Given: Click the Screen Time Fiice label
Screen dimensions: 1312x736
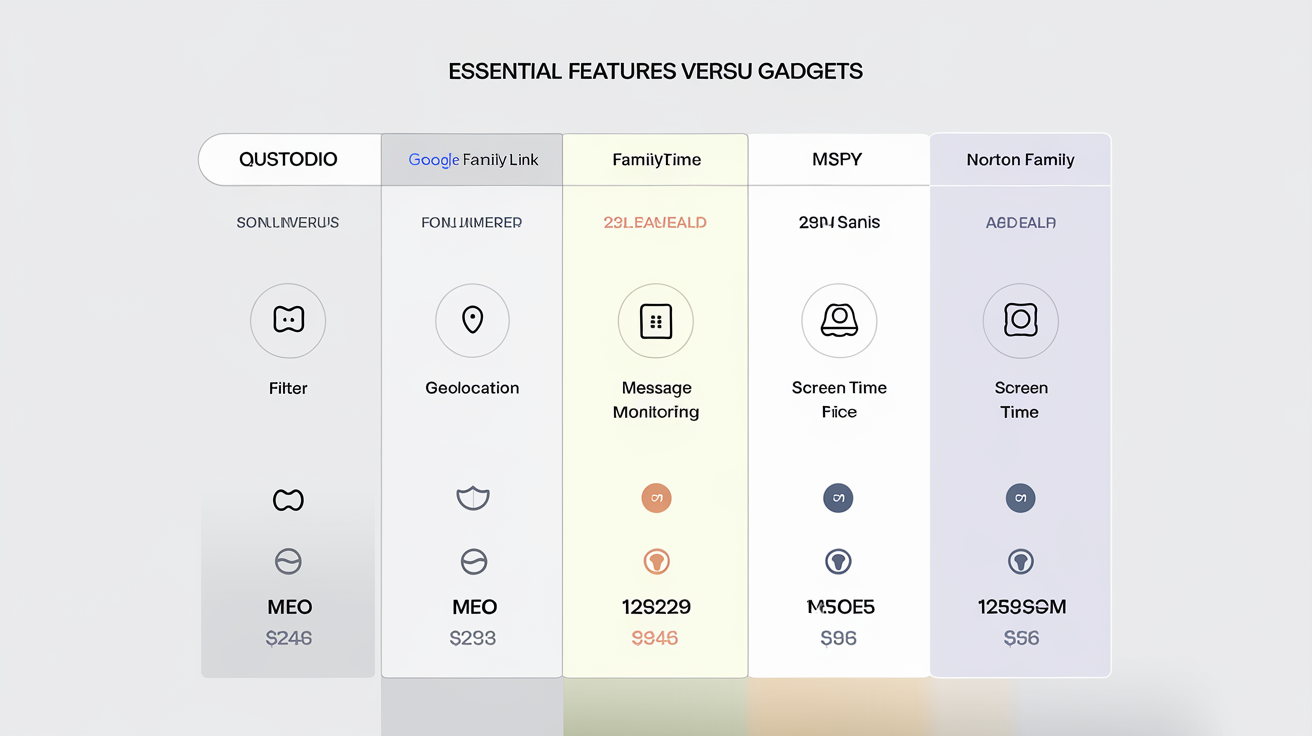Looking at the screenshot, I should (x=839, y=400).
